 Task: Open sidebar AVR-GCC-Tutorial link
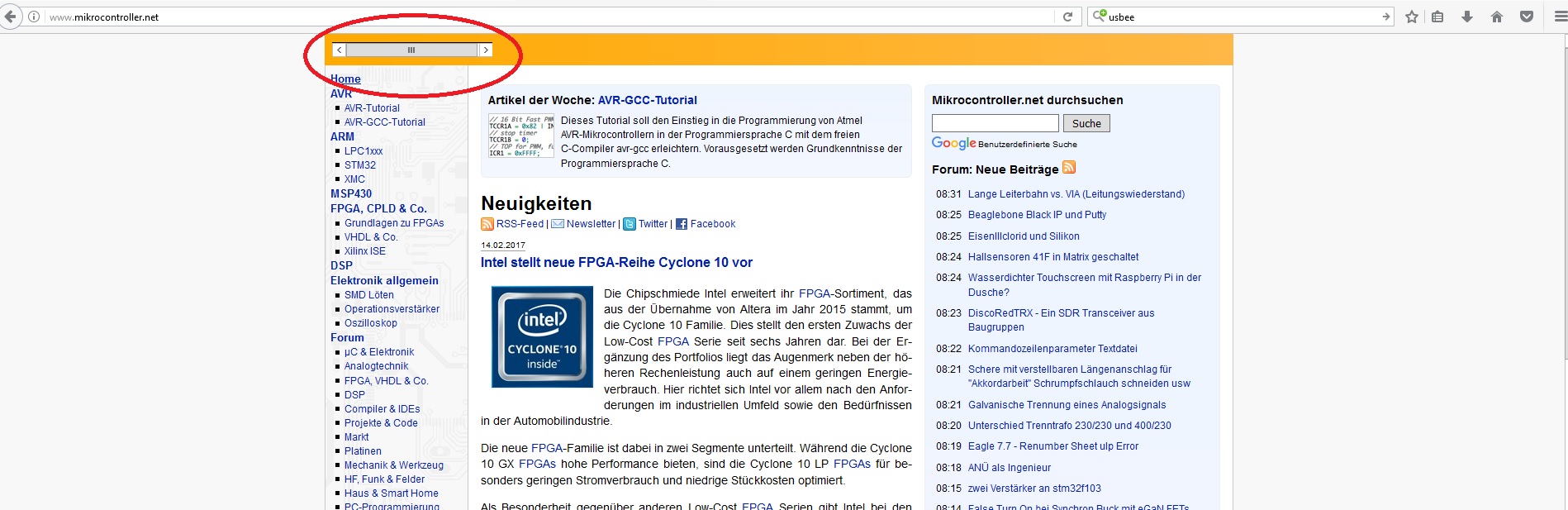click(385, 122)
